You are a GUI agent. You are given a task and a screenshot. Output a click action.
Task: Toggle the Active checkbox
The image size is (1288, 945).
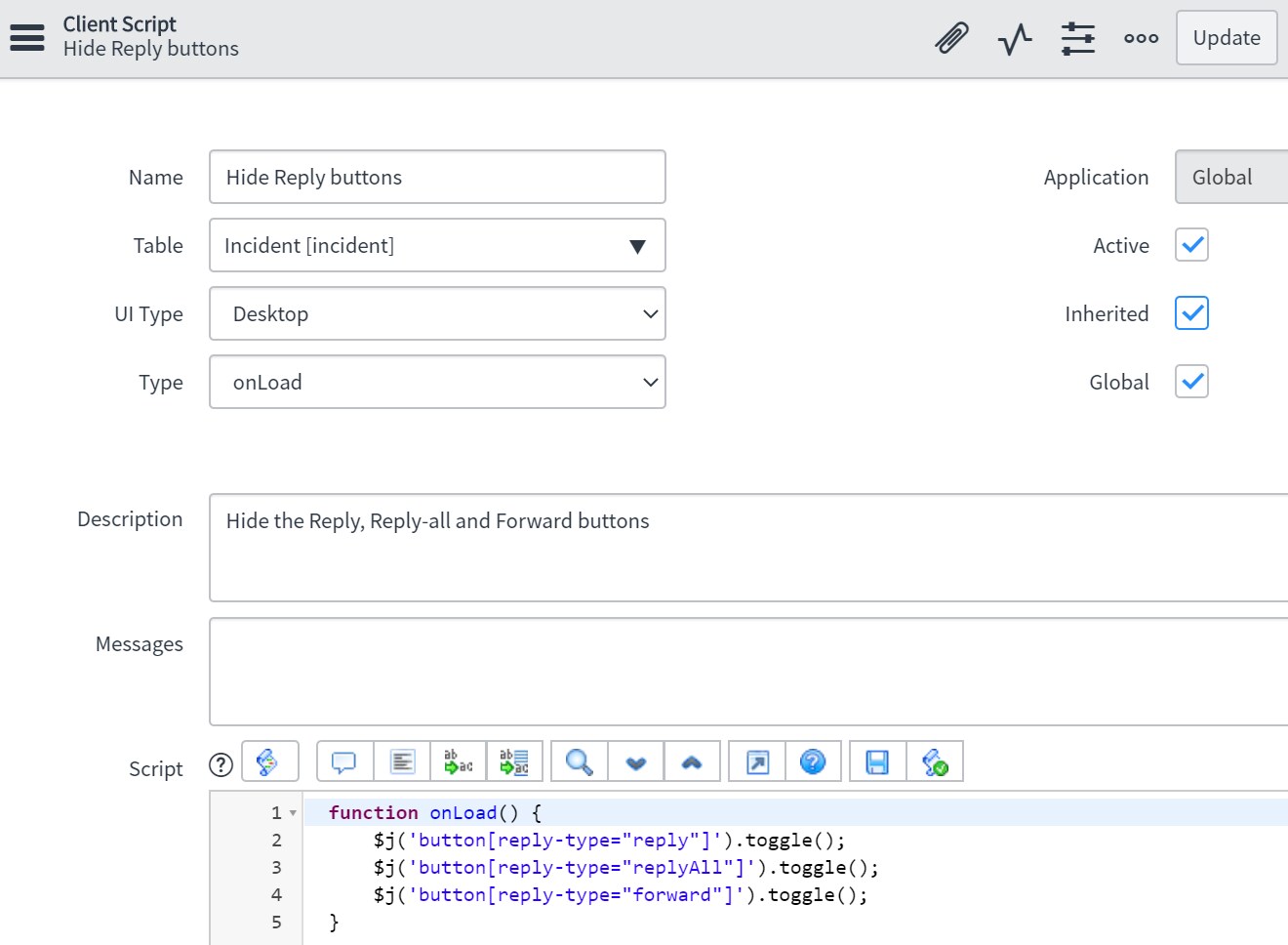tap(1191, 245)
